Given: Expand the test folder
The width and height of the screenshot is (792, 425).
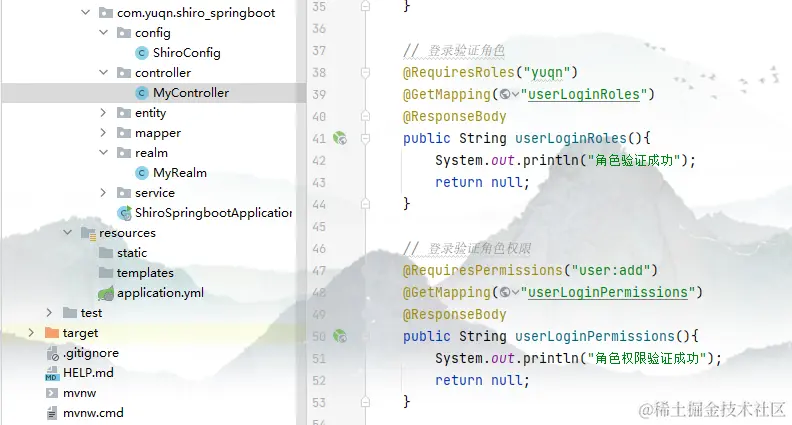Looking at the screenshot, I should [x=49, y=313].
